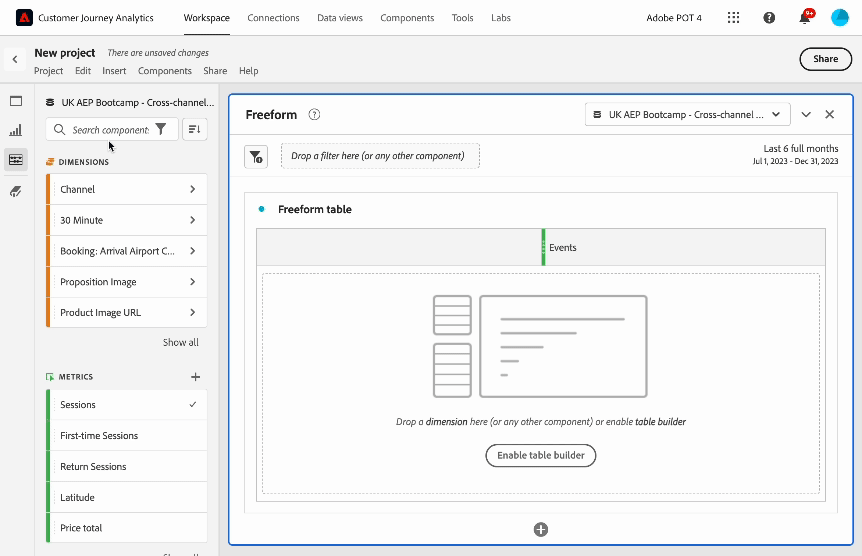Expand the Proposition Image chevron
This screenshot has height=556, width=862.
point(192,282)
